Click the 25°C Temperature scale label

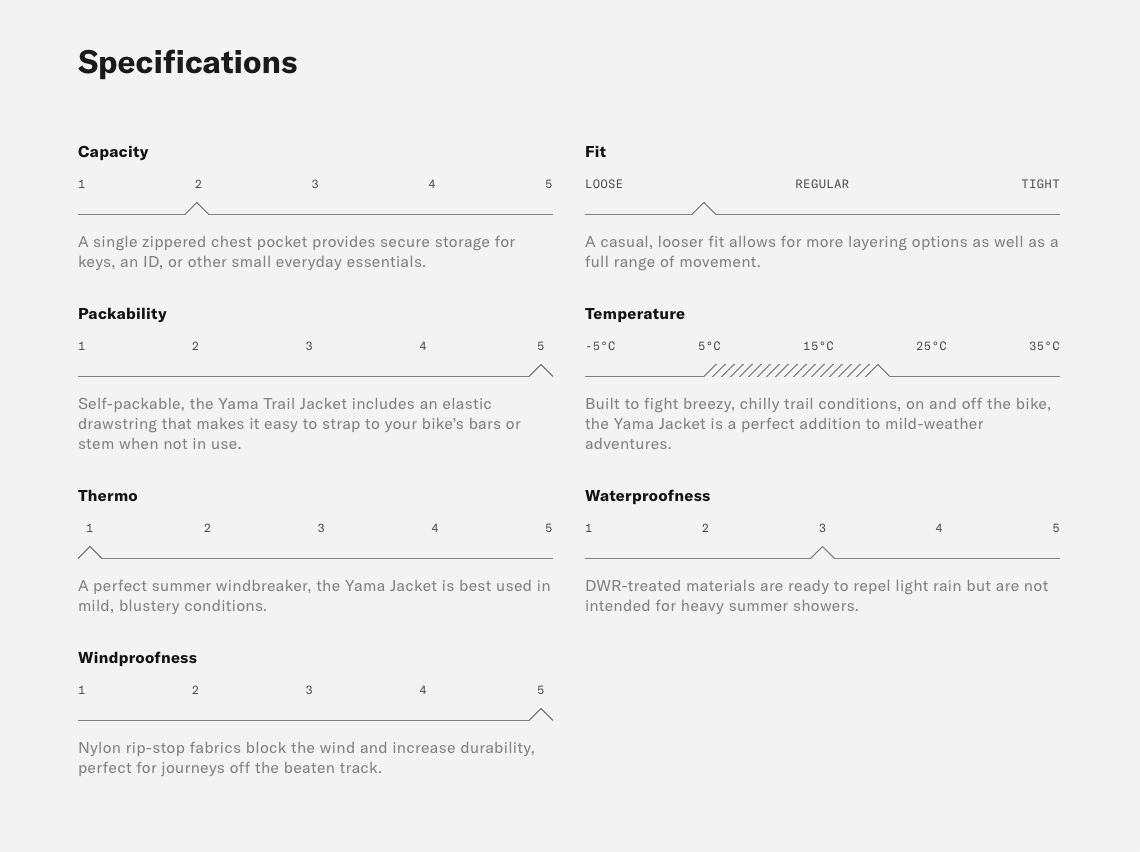click(931, 346)
